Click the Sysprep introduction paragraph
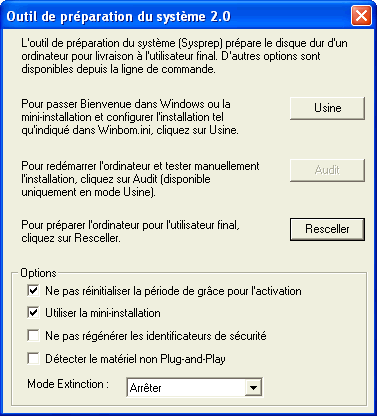The width and height of the screenshot is (377, 416). click(x=184, y=56)
